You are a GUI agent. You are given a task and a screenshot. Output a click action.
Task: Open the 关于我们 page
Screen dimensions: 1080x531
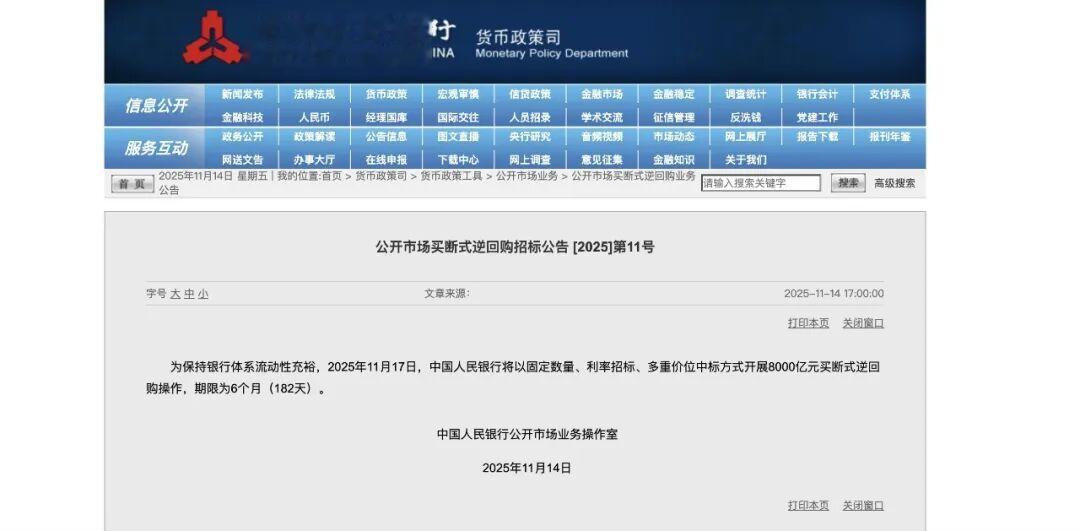pos(745,159)
